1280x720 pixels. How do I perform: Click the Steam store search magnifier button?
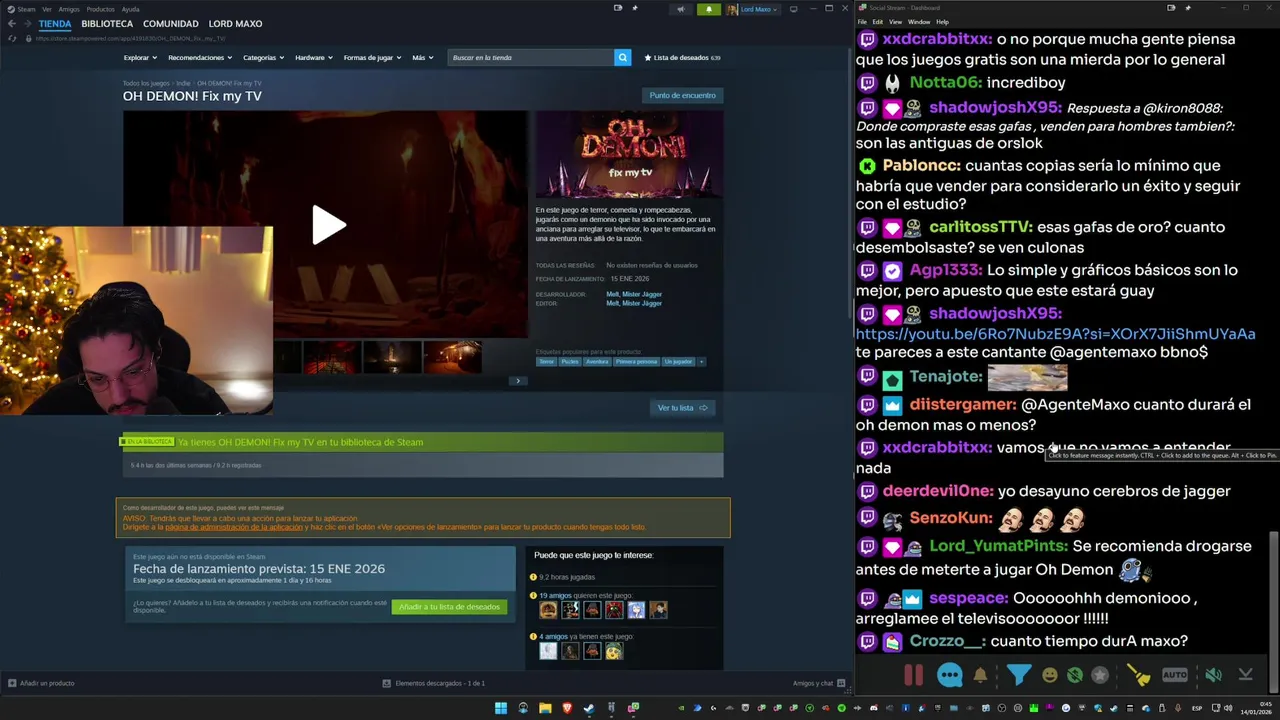622,57
